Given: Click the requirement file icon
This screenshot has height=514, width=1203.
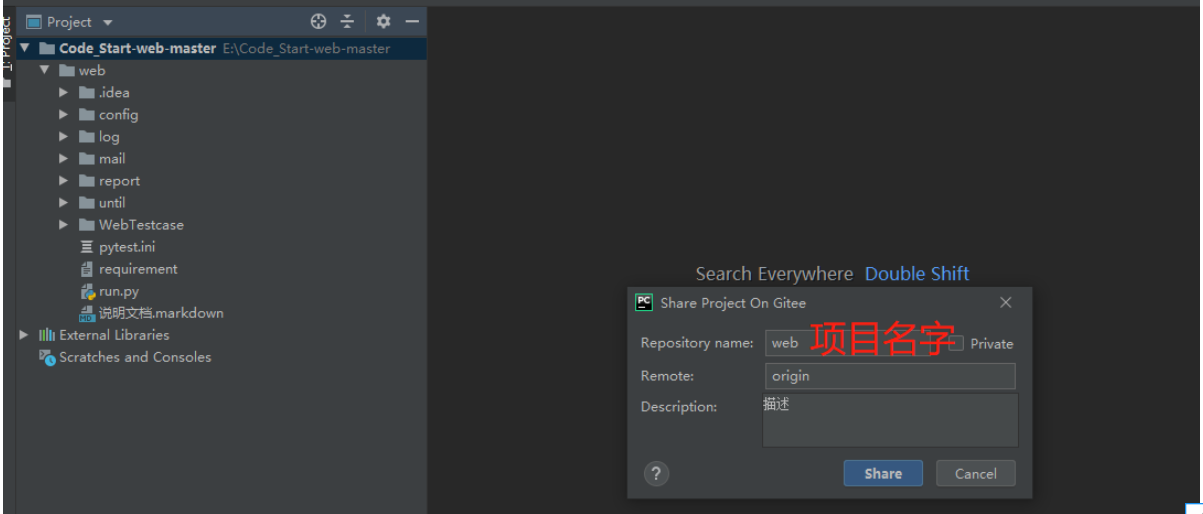Looking at the screenshot, I should 87,268.
